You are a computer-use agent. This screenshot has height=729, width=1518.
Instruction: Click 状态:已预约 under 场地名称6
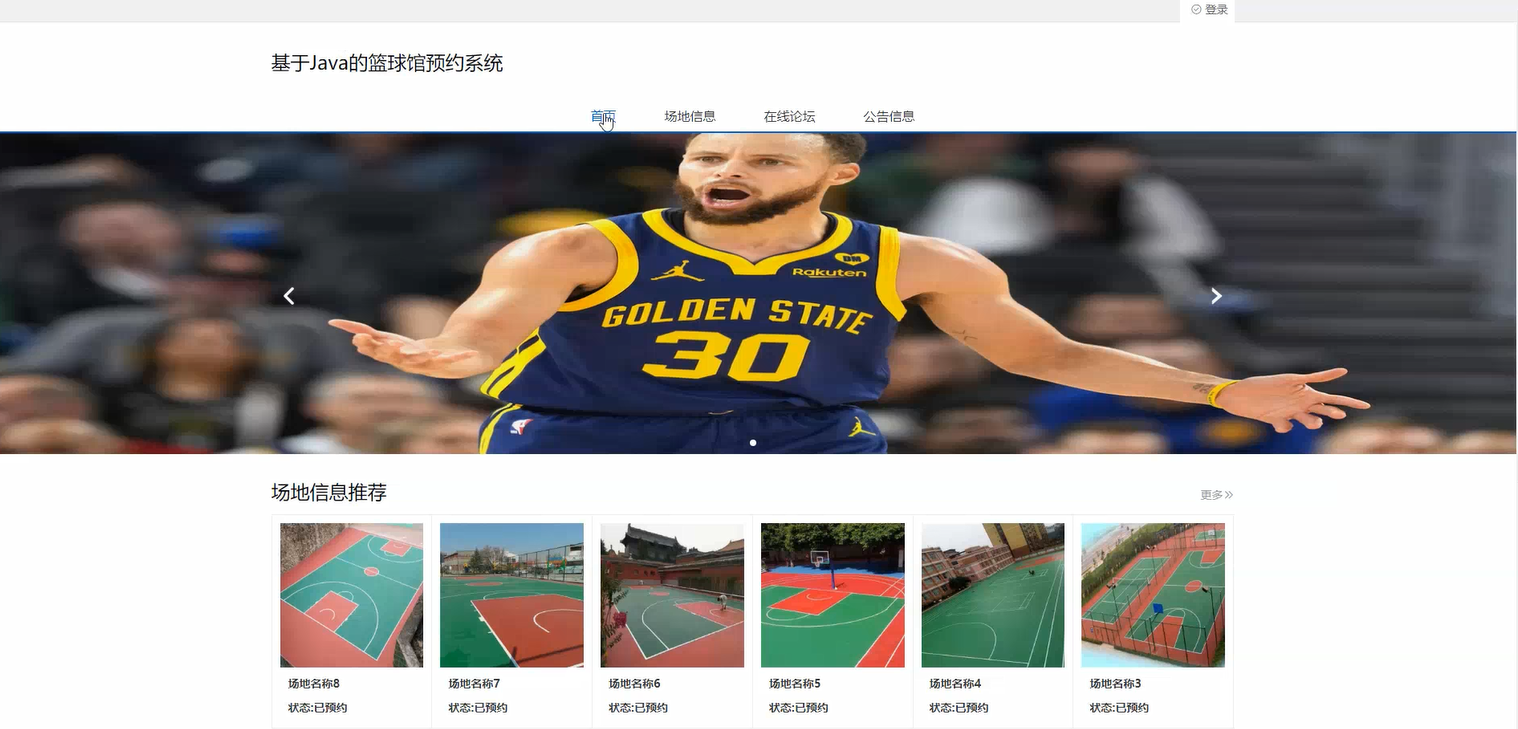pyautogui.click(x=638, y=708)
